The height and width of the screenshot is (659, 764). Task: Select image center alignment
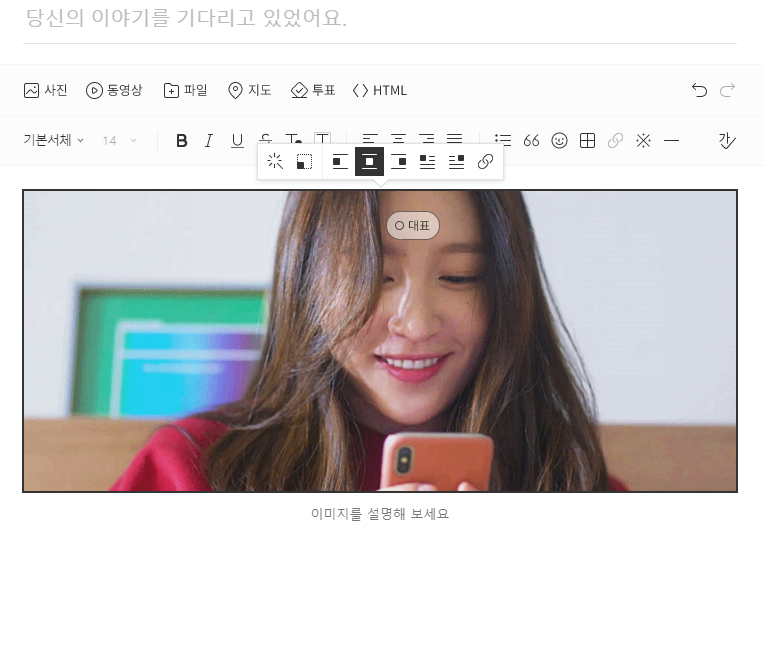coord(369,161)
